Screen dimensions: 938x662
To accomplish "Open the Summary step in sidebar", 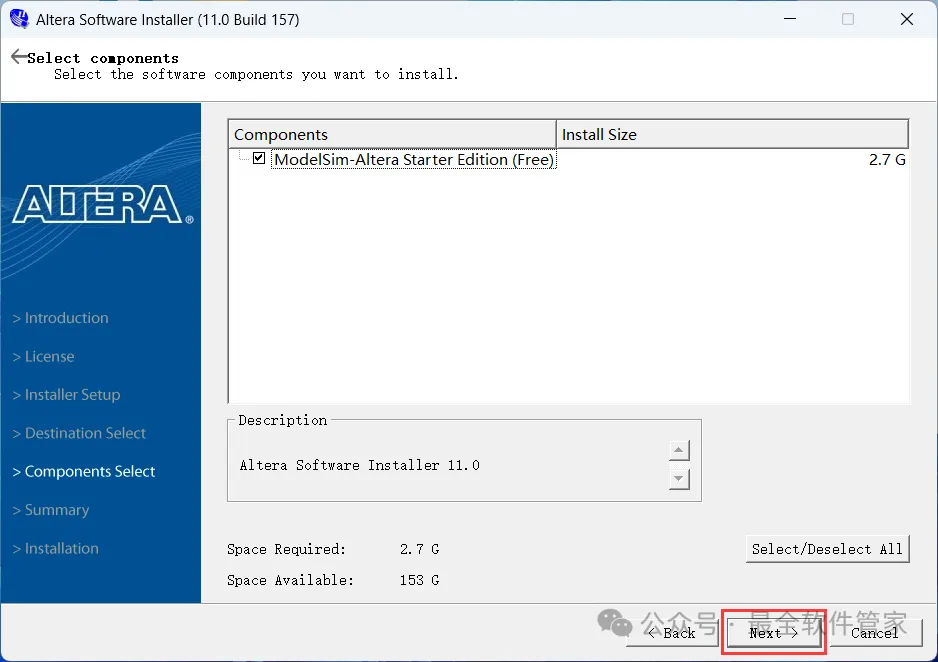I will coord(51,510).
